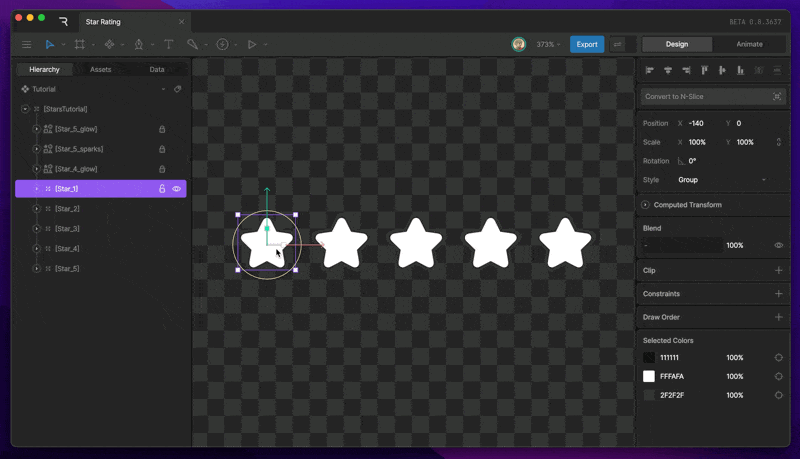Click the second star on canvas

341,244
